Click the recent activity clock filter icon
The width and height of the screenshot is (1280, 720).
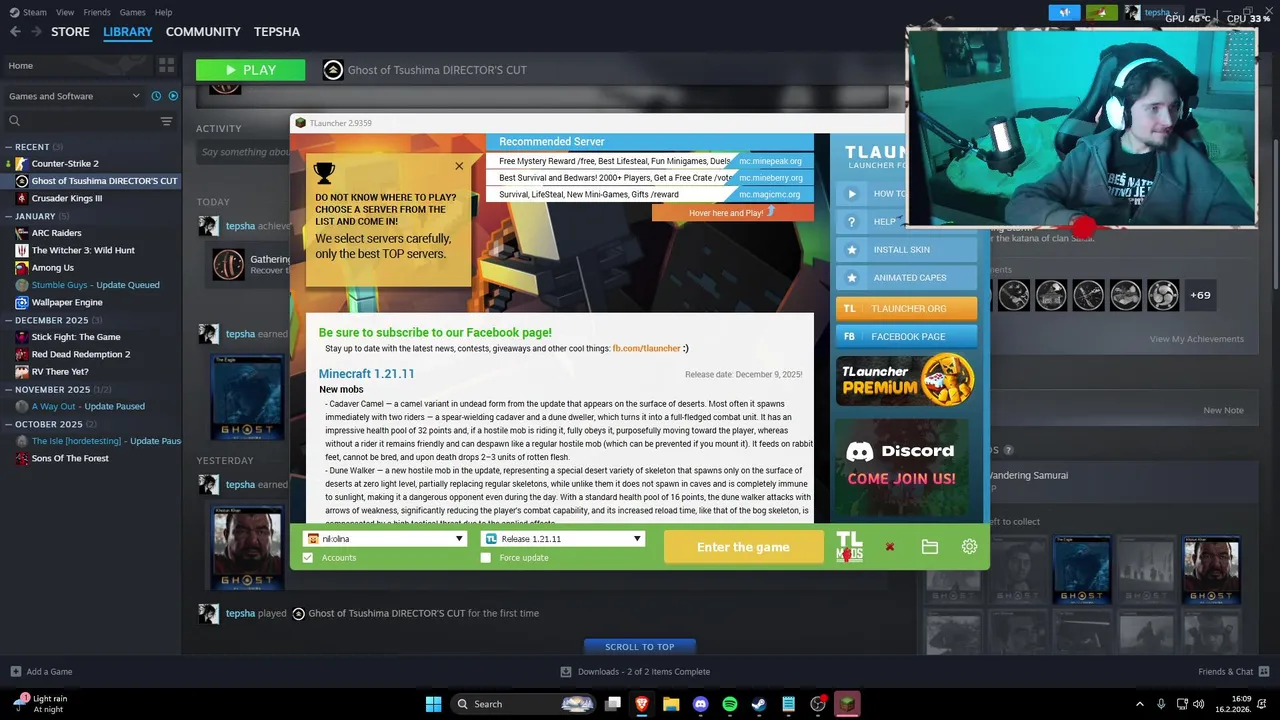pos(156,96)
